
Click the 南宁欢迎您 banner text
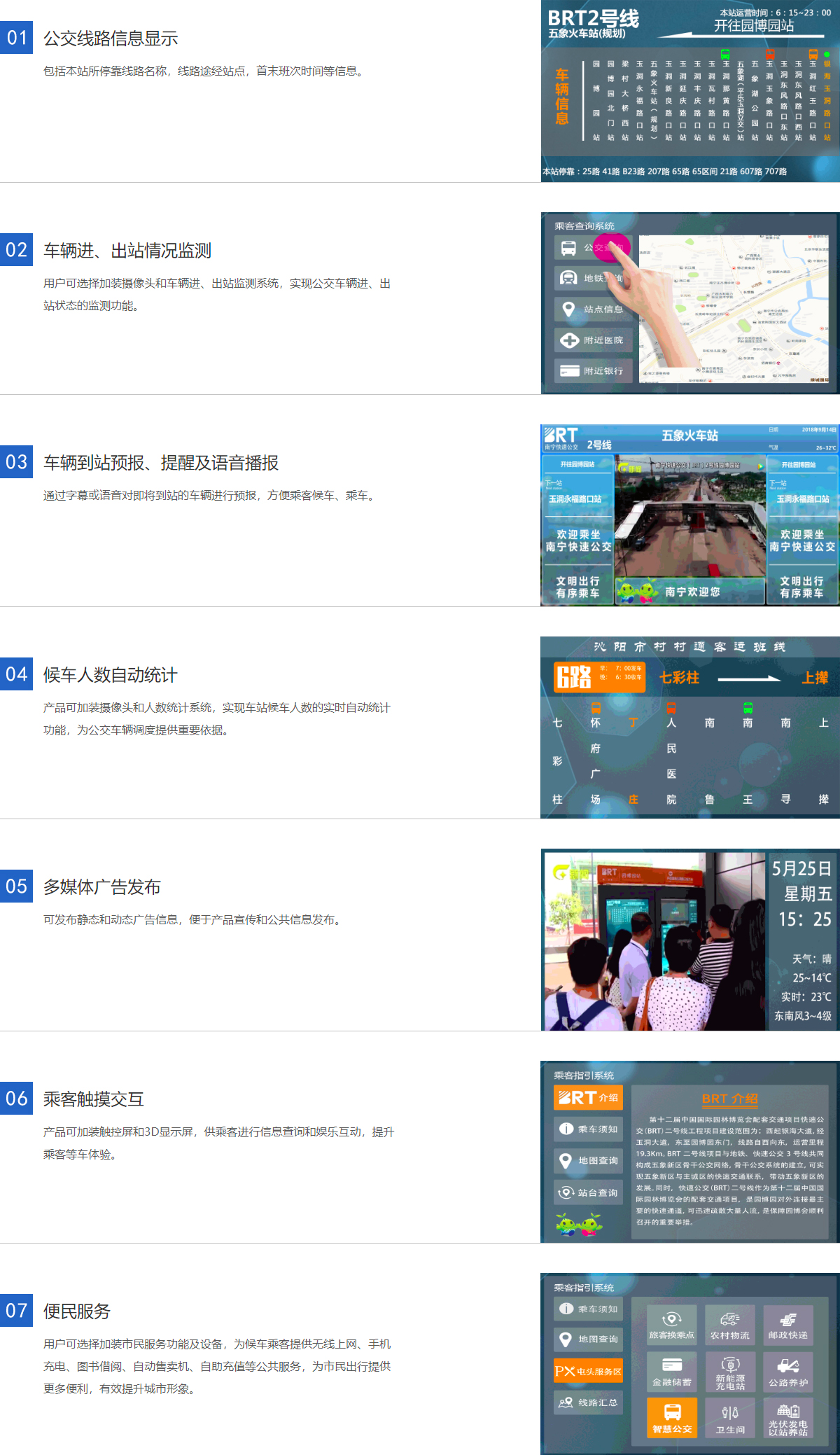pyautogui.click(x=692, y=592)
